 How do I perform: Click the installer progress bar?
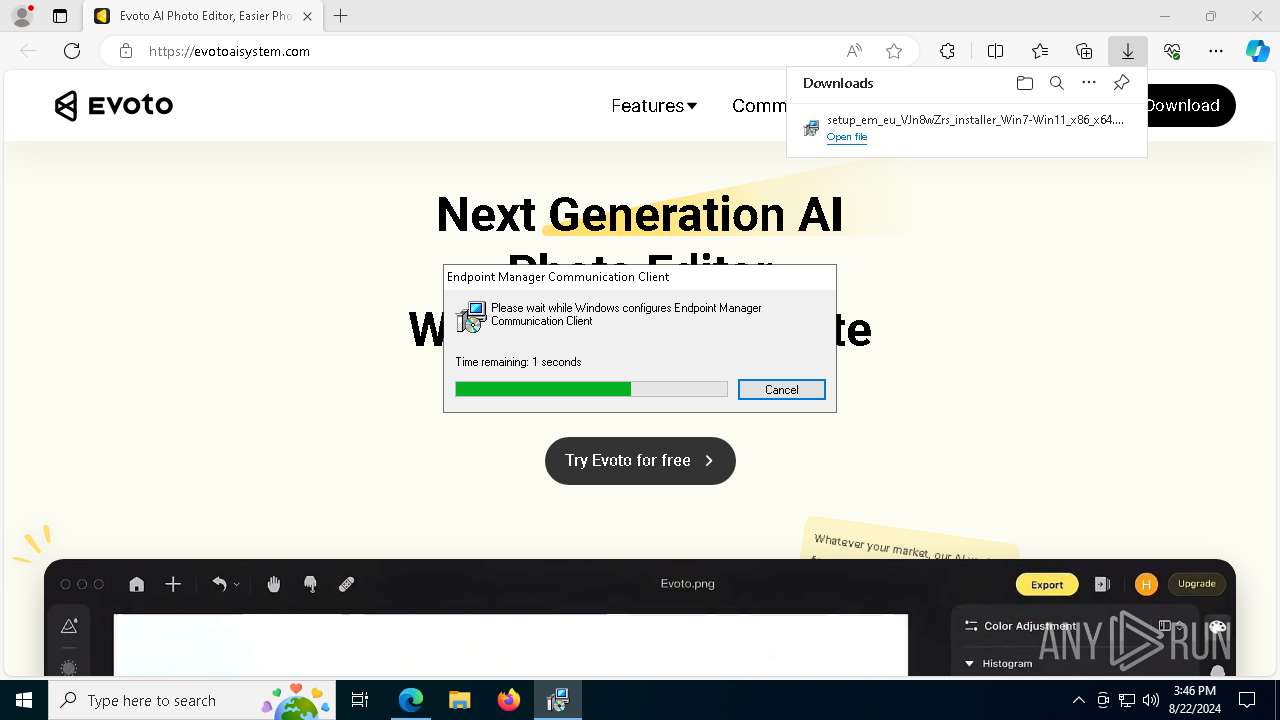click(x=591, y=389)
